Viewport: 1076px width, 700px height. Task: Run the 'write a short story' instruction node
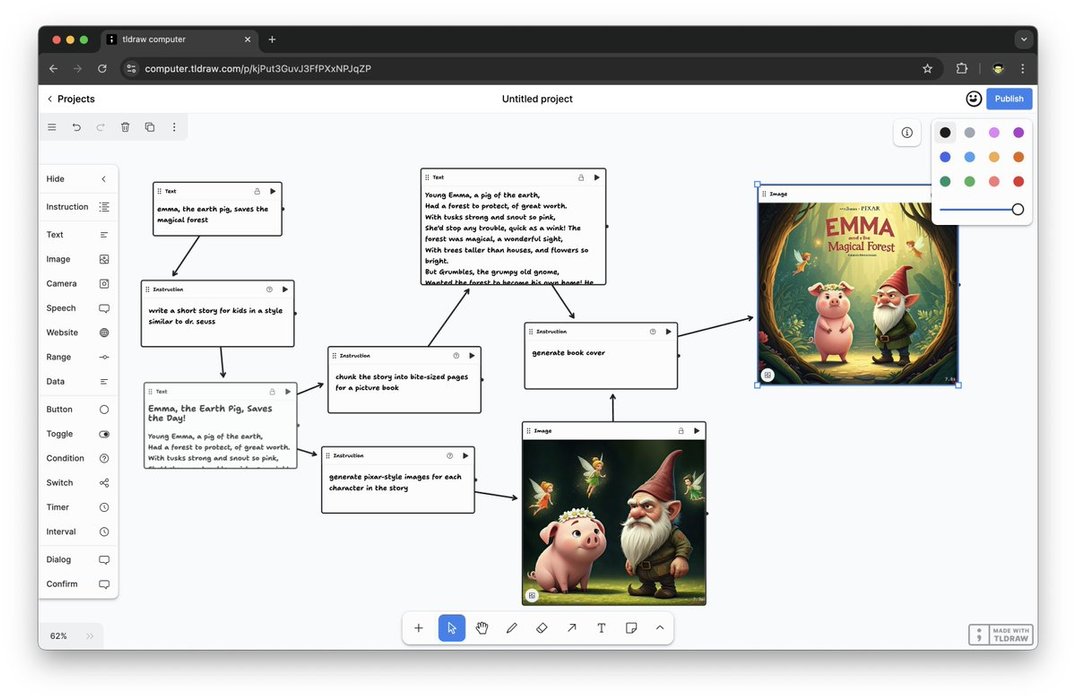tap(285, 290)
